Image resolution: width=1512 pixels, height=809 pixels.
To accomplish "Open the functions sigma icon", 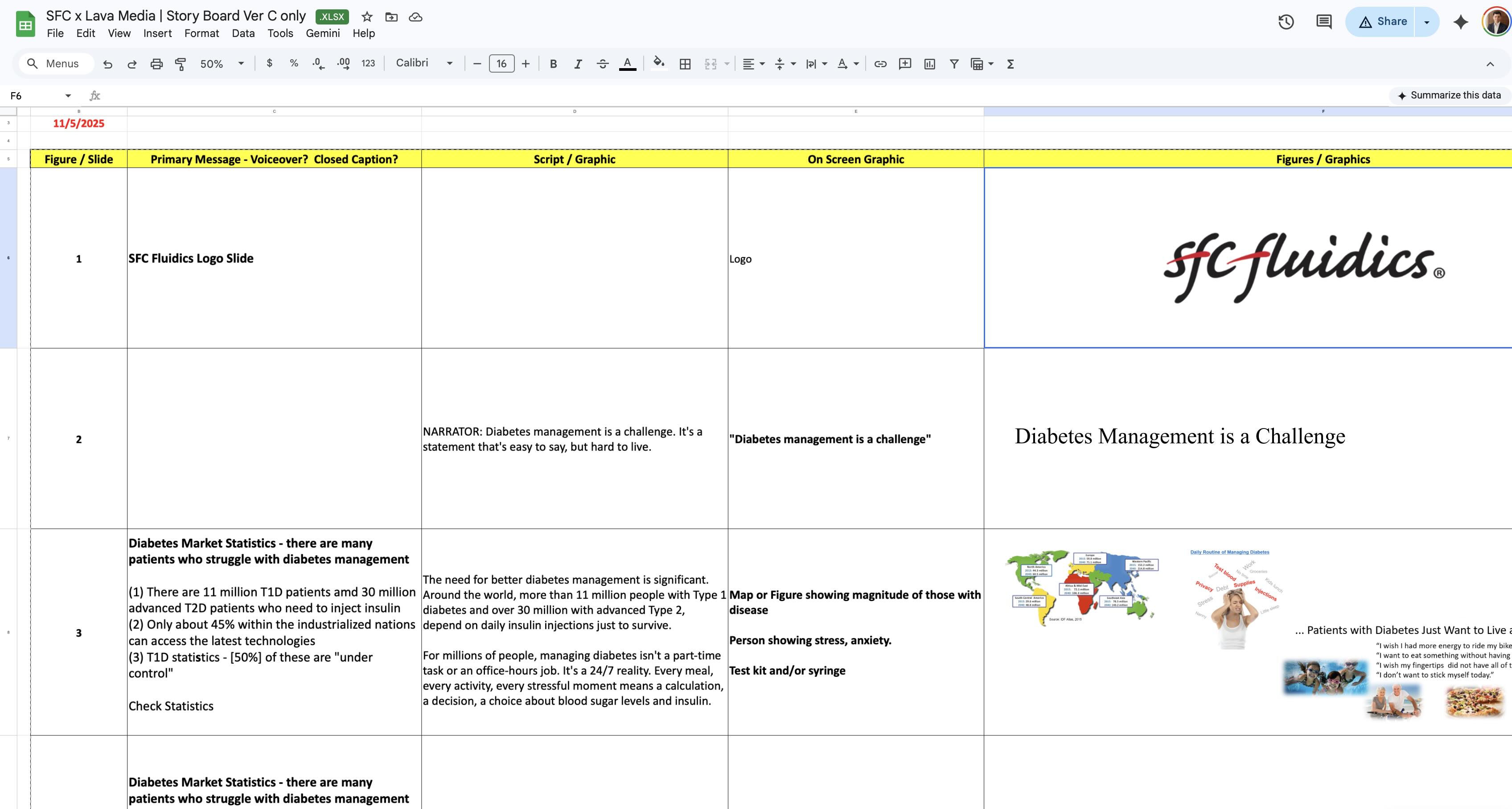I will click(x=1010, y=64).
